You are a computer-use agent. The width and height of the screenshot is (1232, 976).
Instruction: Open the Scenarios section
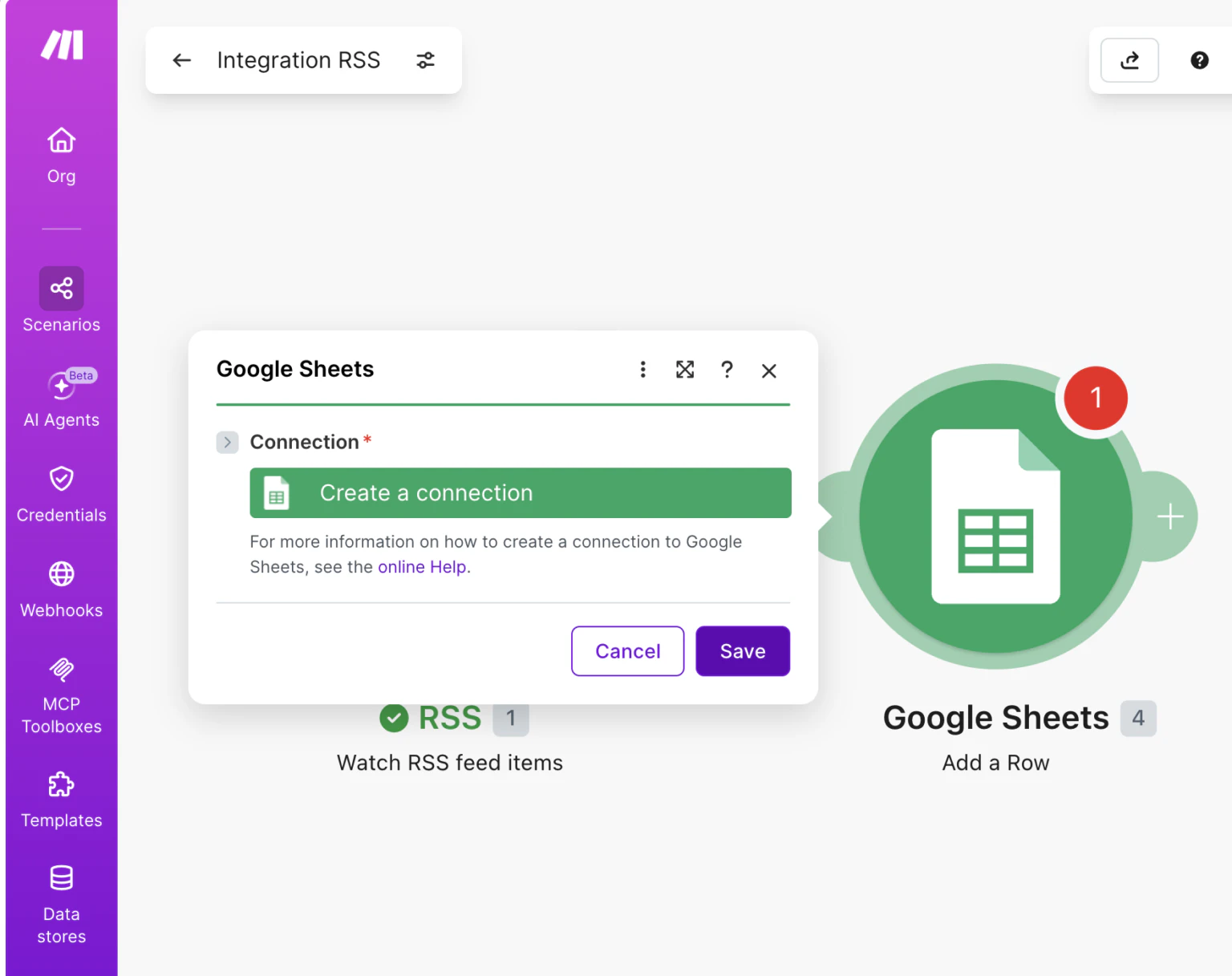(61, 301)
